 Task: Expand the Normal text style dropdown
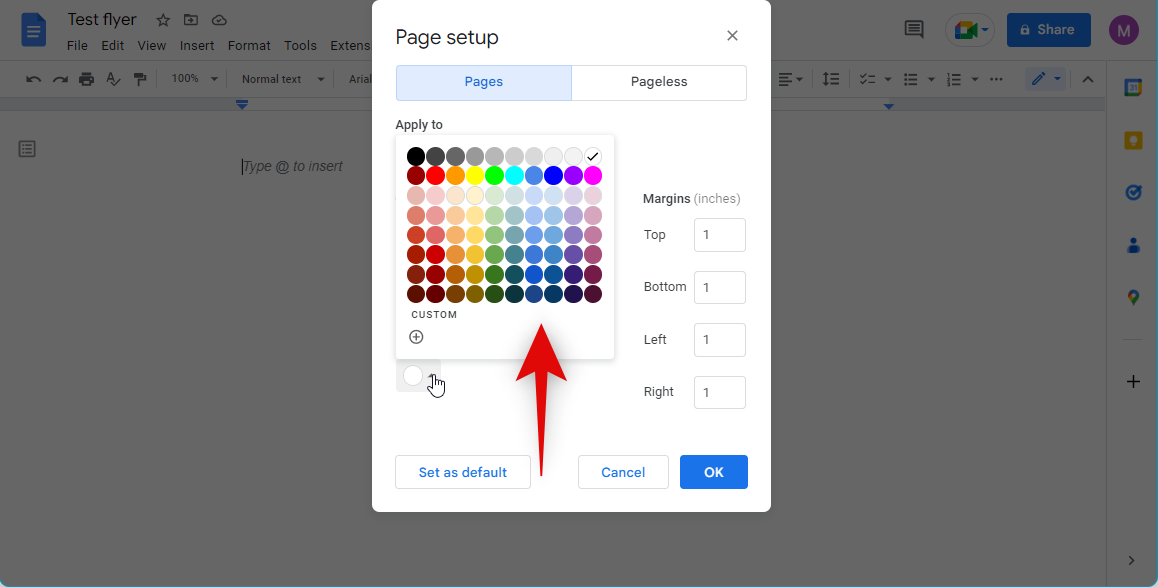point(283,79)
